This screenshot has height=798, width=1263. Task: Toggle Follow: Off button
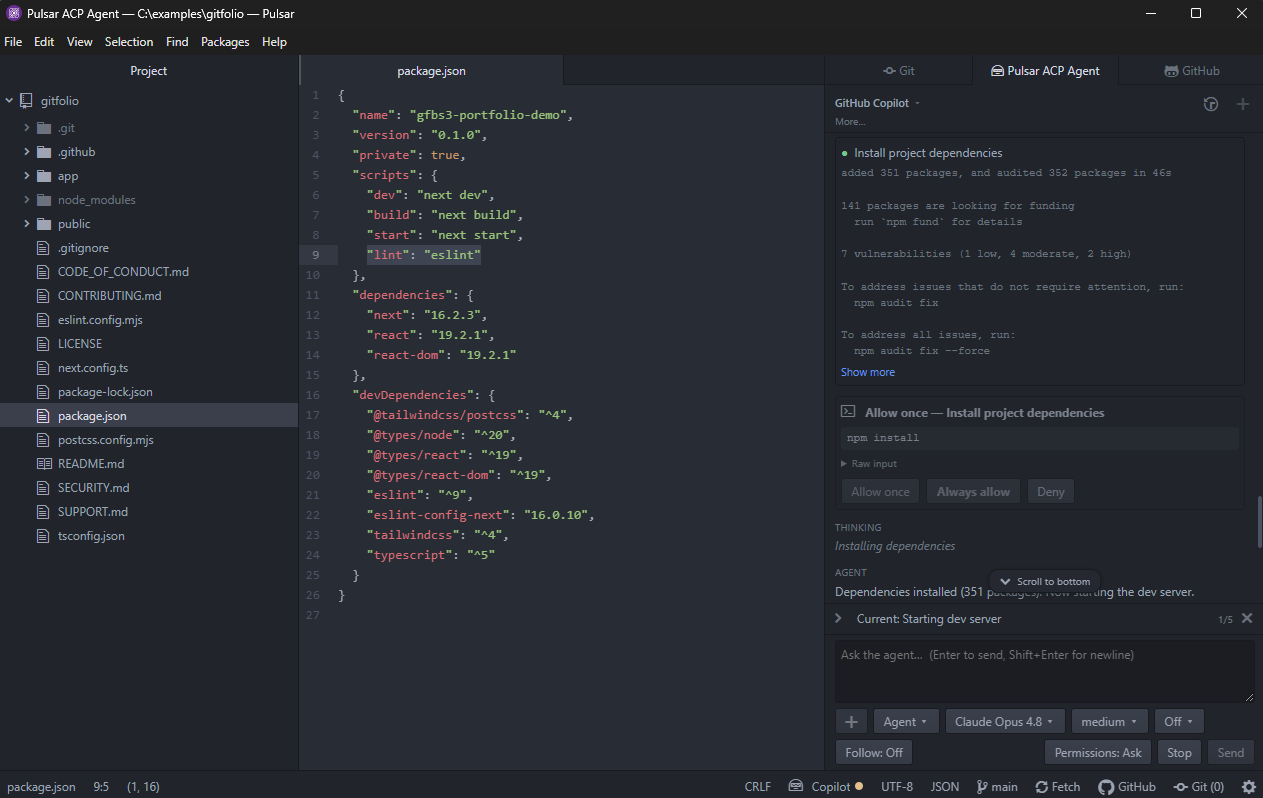(874, 753)
